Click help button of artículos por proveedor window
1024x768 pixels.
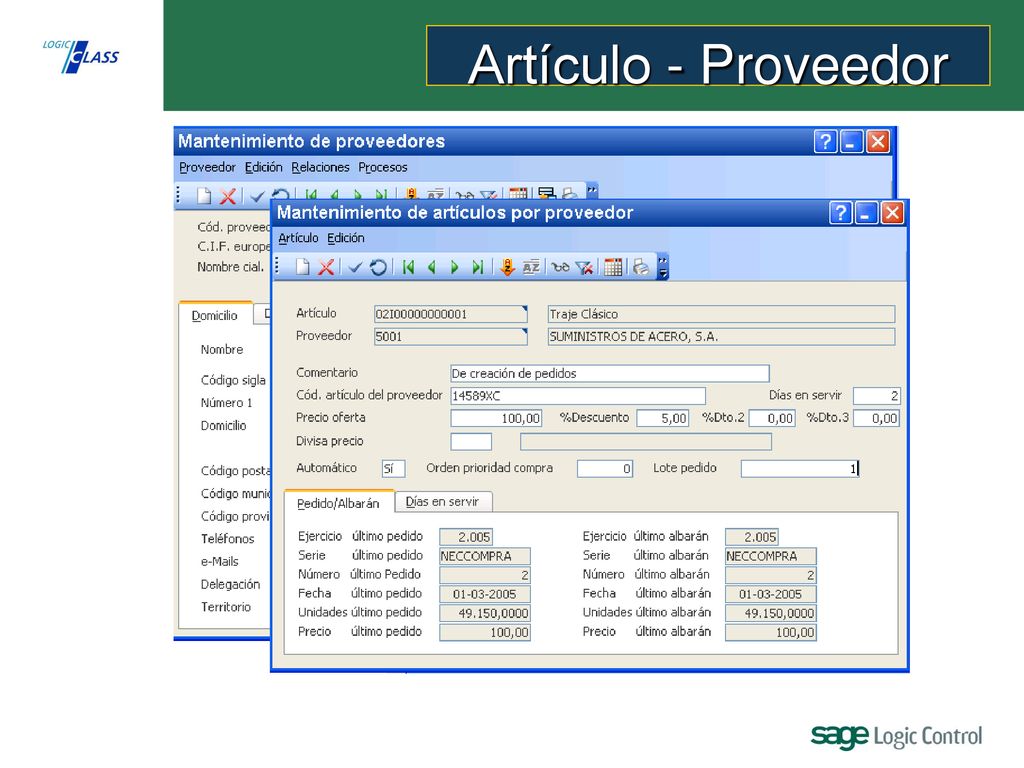pyautogui.click(x=840, y=213)
